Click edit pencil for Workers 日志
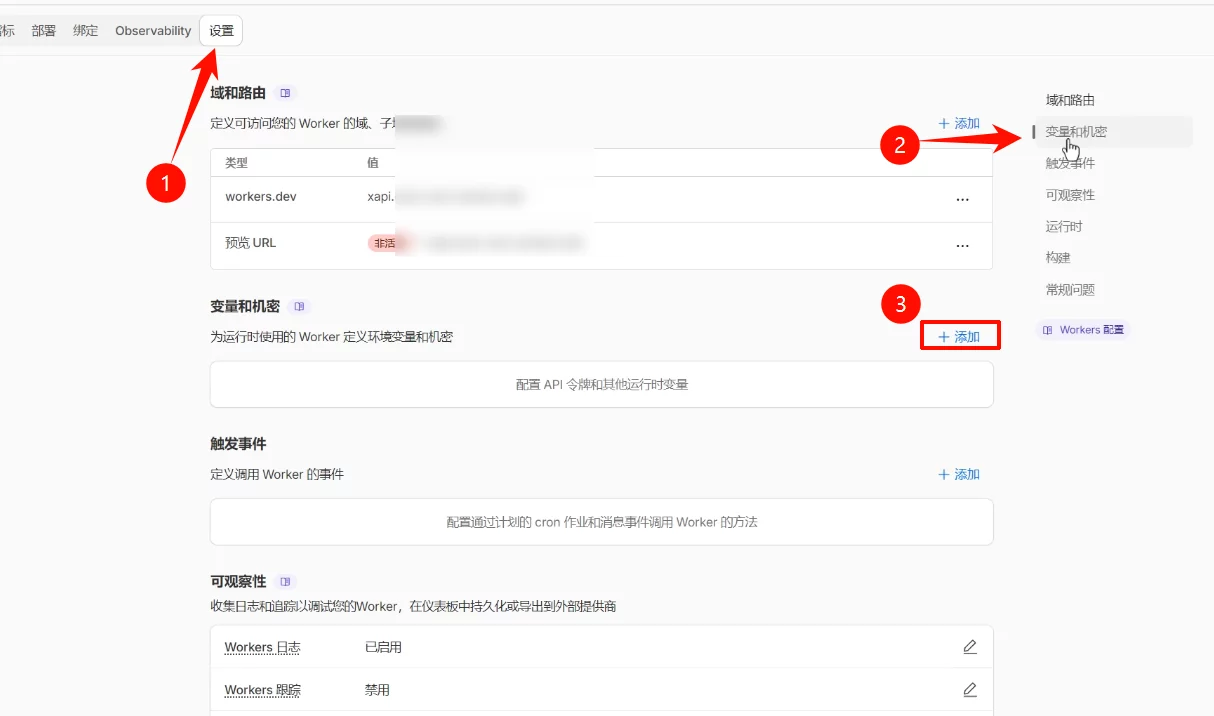The width and height of the screenshot is (1214, 716). [969, 647]
